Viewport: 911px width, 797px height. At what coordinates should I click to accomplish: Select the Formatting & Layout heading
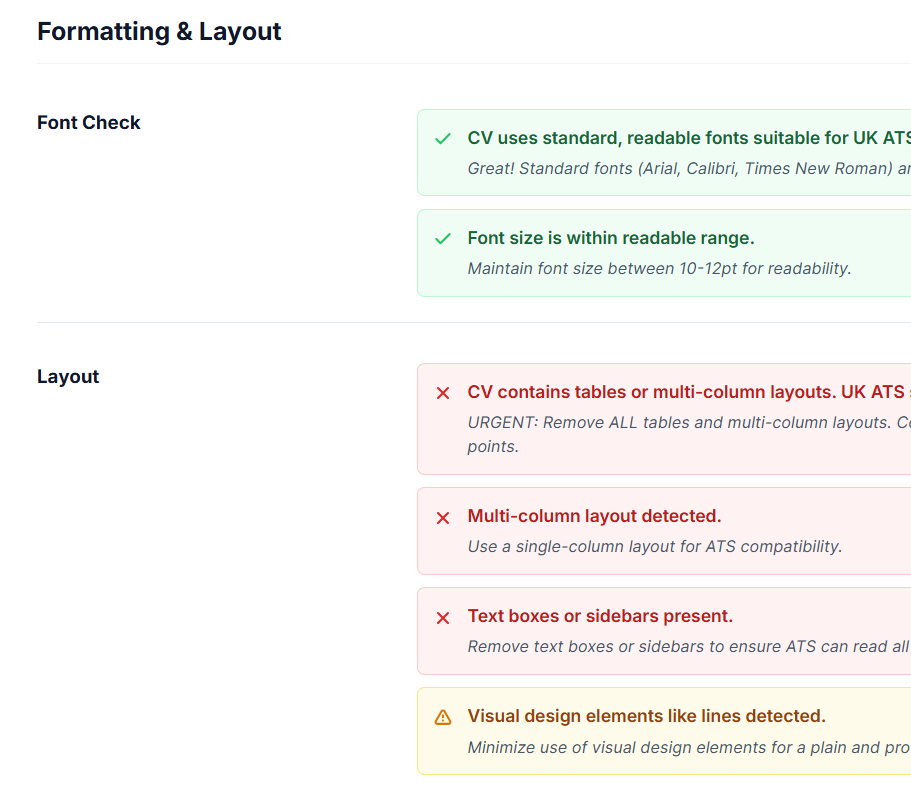click(159, 32)
